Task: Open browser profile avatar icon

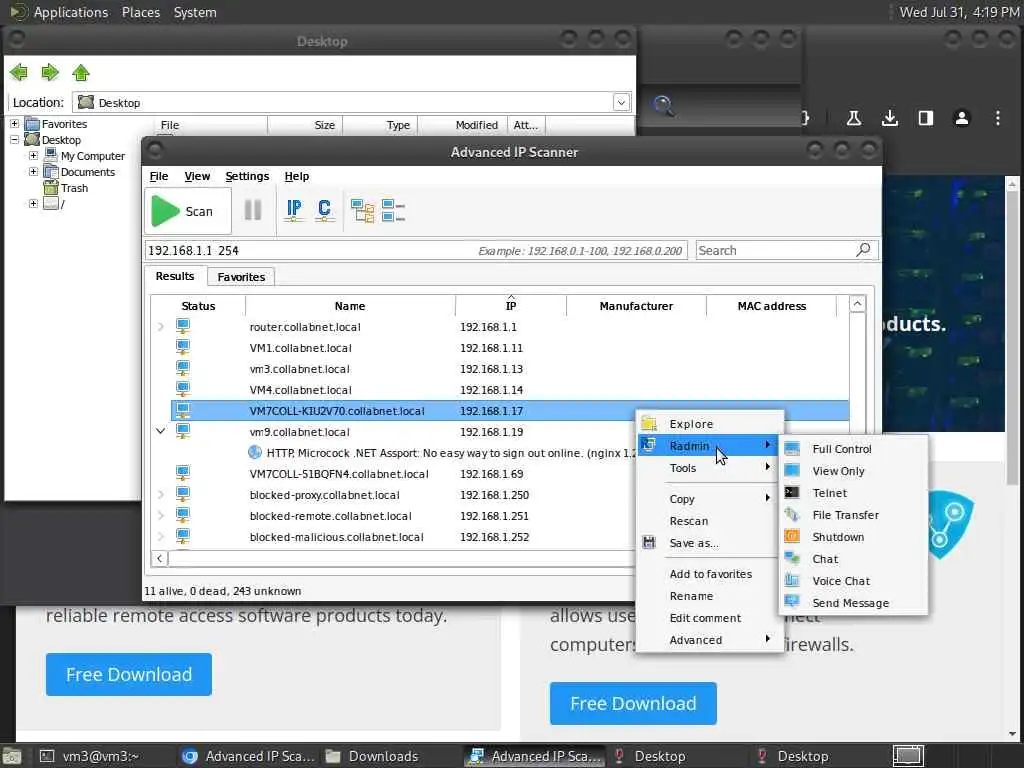Action: (x=961, y=118)
